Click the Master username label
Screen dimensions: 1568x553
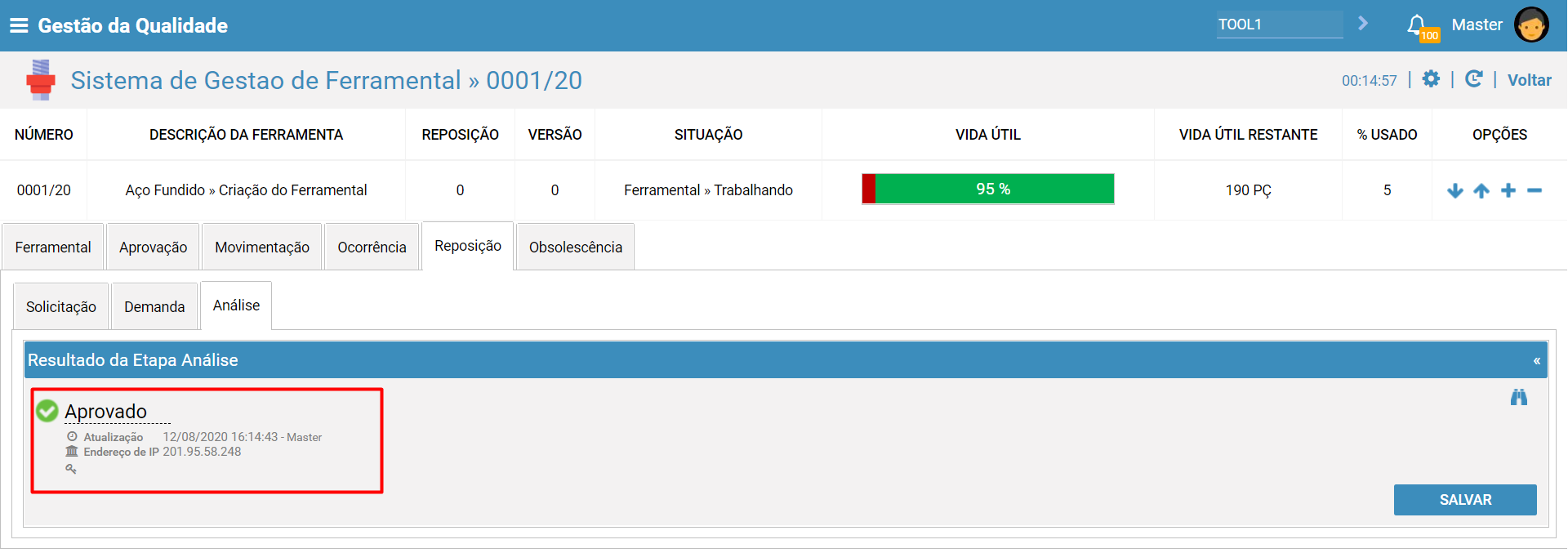pyautogui.click(x=1477, y=25)
